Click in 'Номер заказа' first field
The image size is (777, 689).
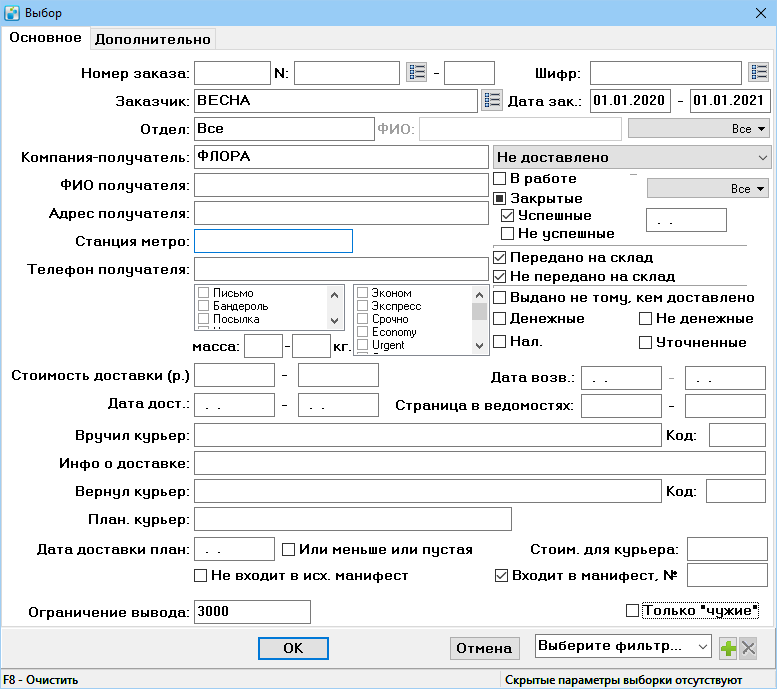point(232,73)
